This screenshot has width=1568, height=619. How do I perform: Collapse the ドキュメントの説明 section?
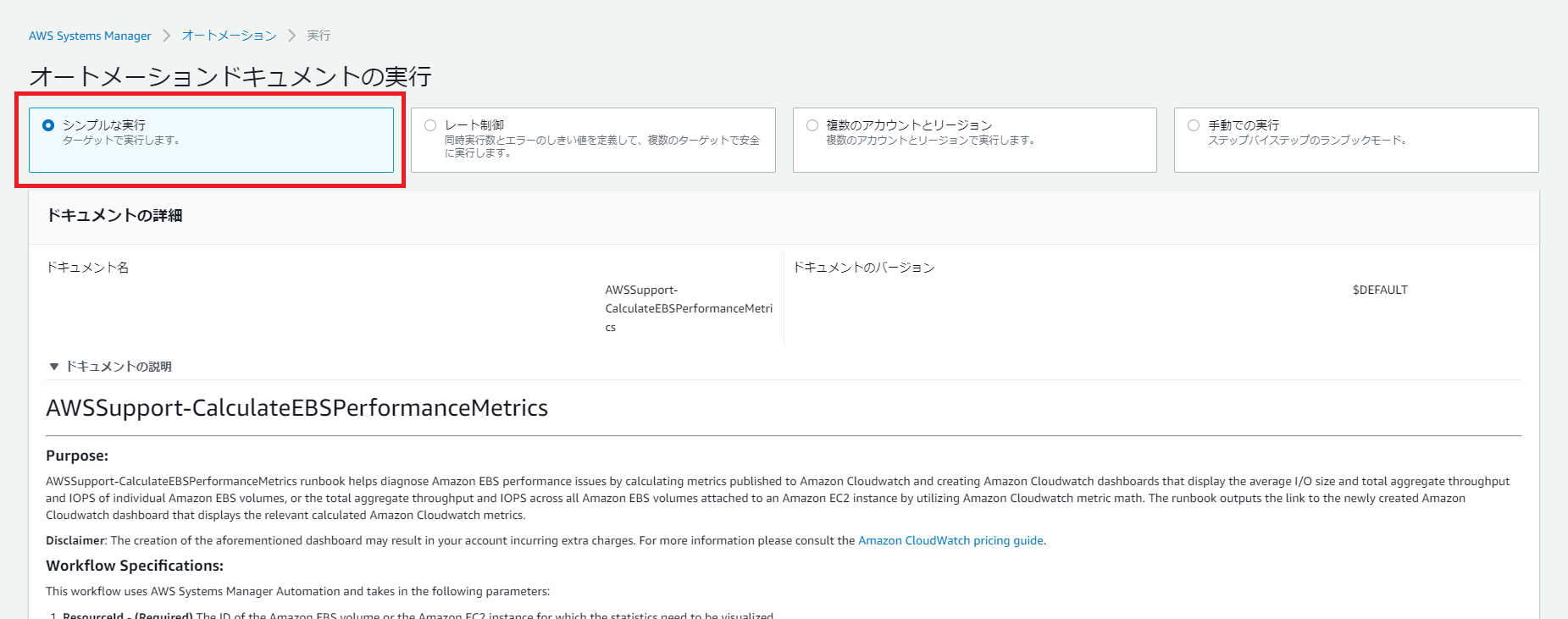[x=110, y=367]
